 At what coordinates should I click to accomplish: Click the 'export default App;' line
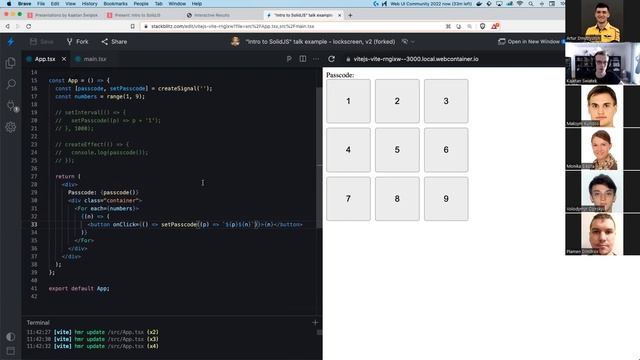79,288
